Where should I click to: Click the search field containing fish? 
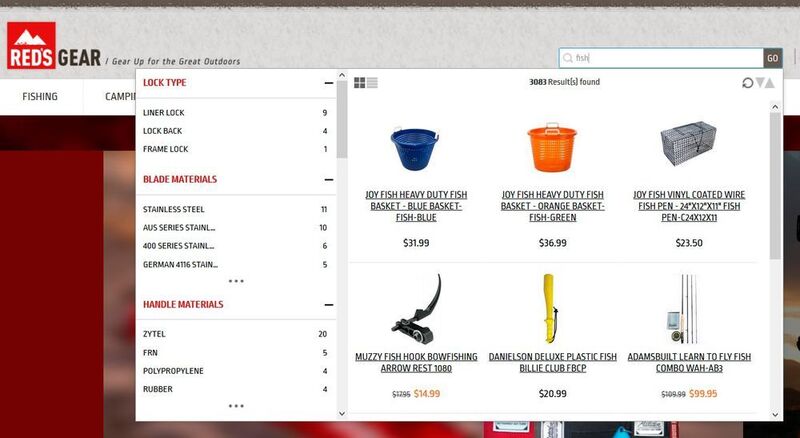(661, 58)
